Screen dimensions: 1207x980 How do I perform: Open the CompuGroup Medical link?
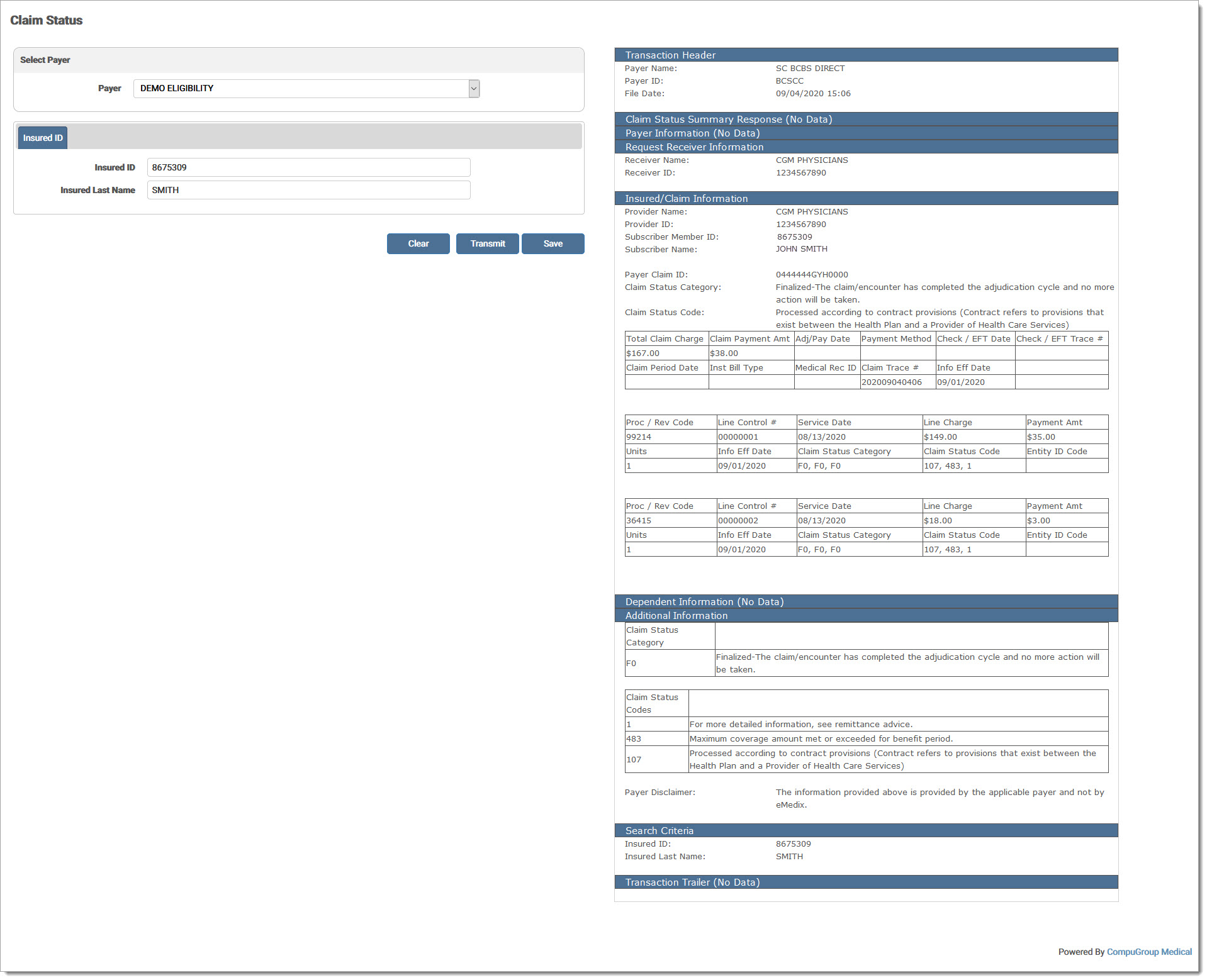pyautogui.click(x=1149, y=952)
